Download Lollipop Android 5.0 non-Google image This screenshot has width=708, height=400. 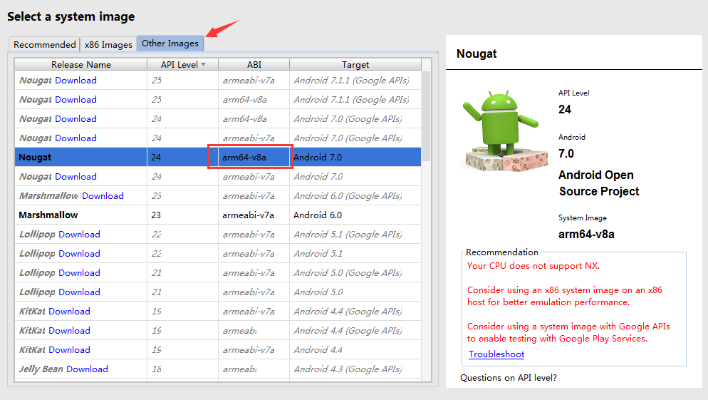click(79, 291)
